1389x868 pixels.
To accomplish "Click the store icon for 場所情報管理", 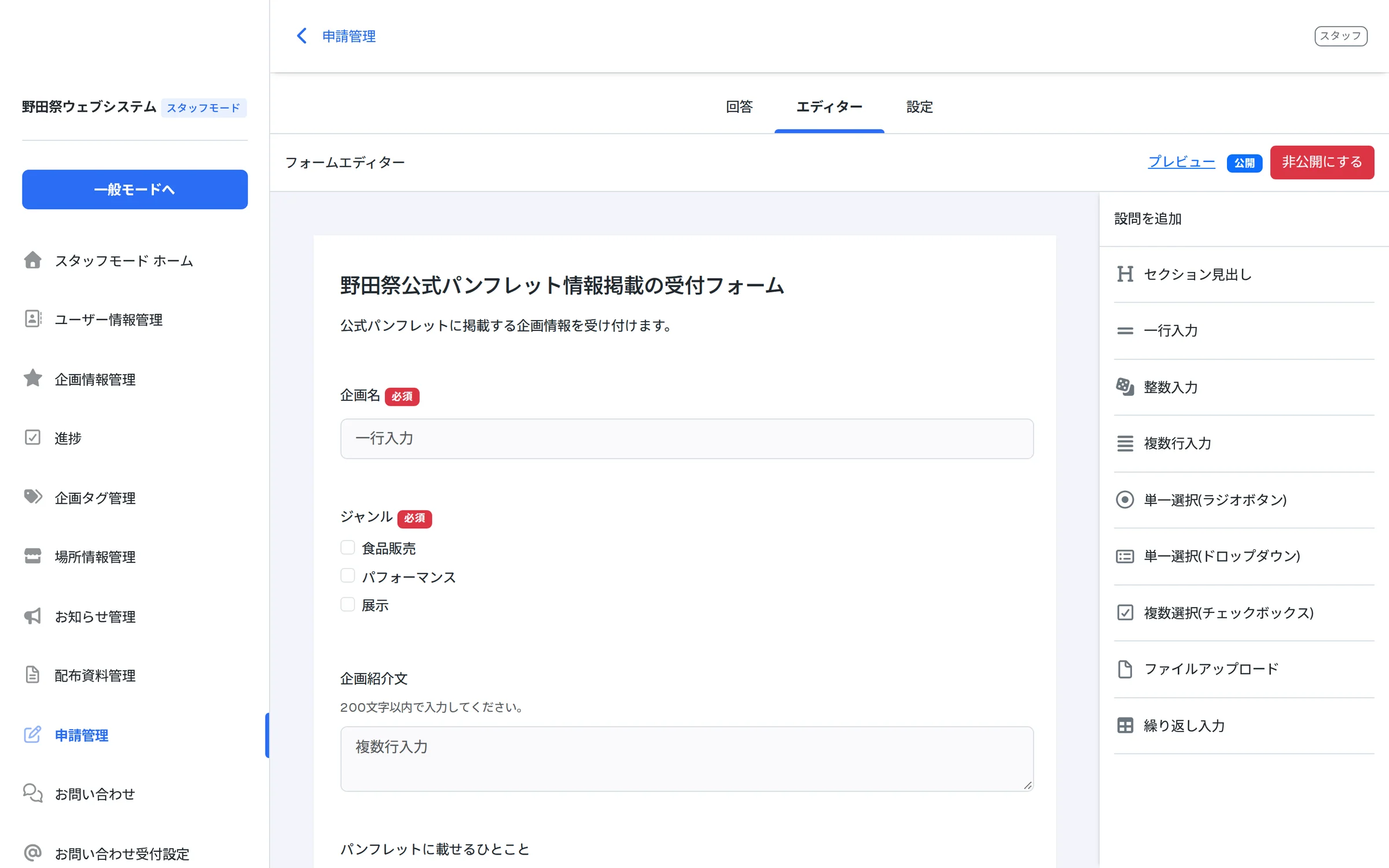I will 32,556.
